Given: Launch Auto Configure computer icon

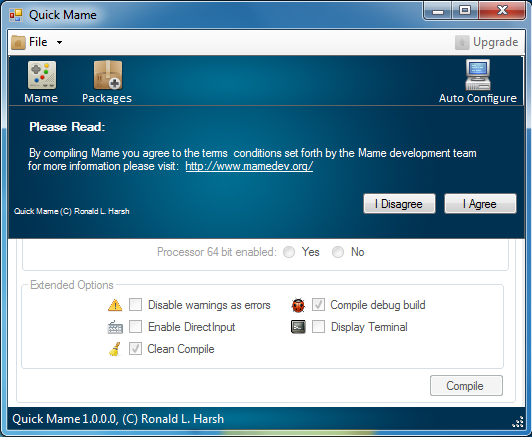Looking at the screenshot, I should [x=478, y=75].
